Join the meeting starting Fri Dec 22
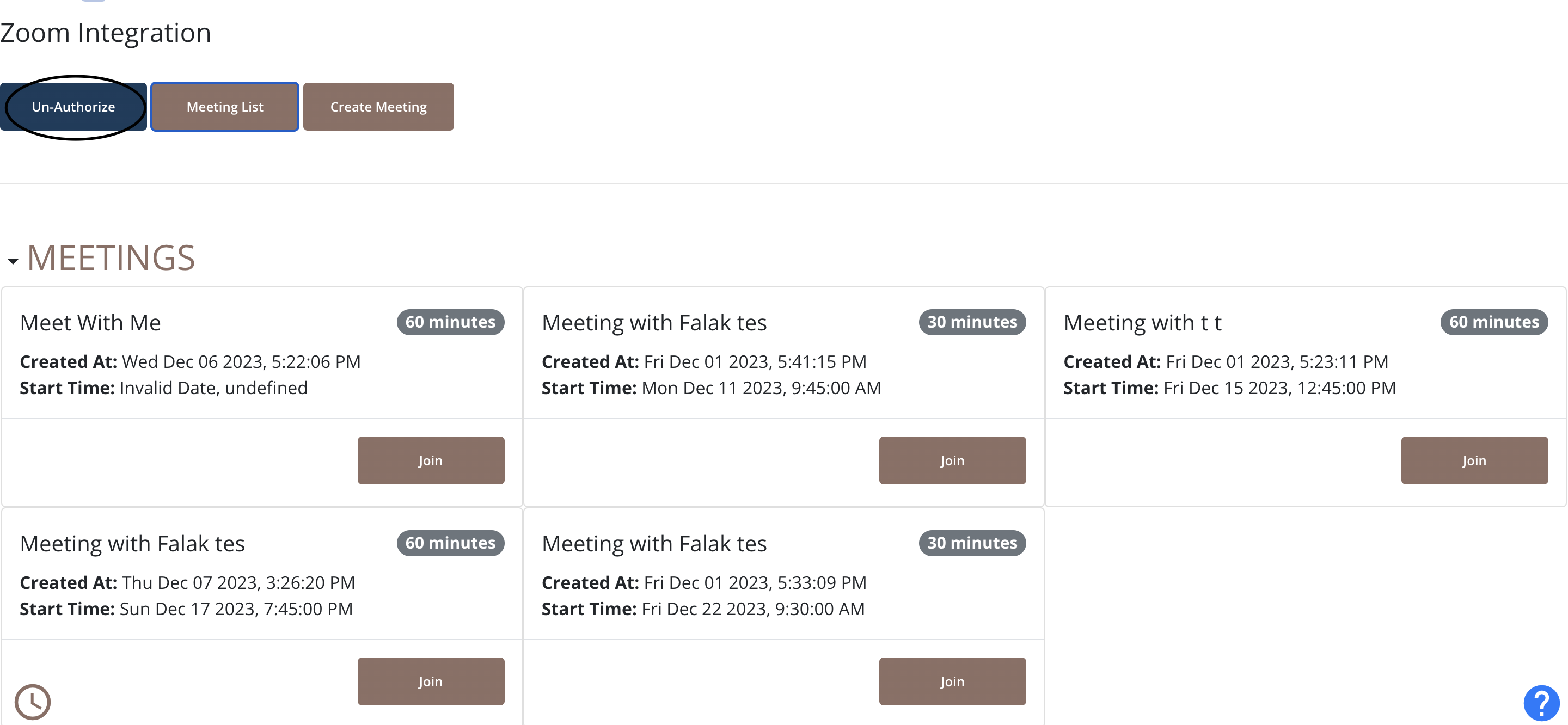This screenshot has width=1568, height=725. point(952,682)
